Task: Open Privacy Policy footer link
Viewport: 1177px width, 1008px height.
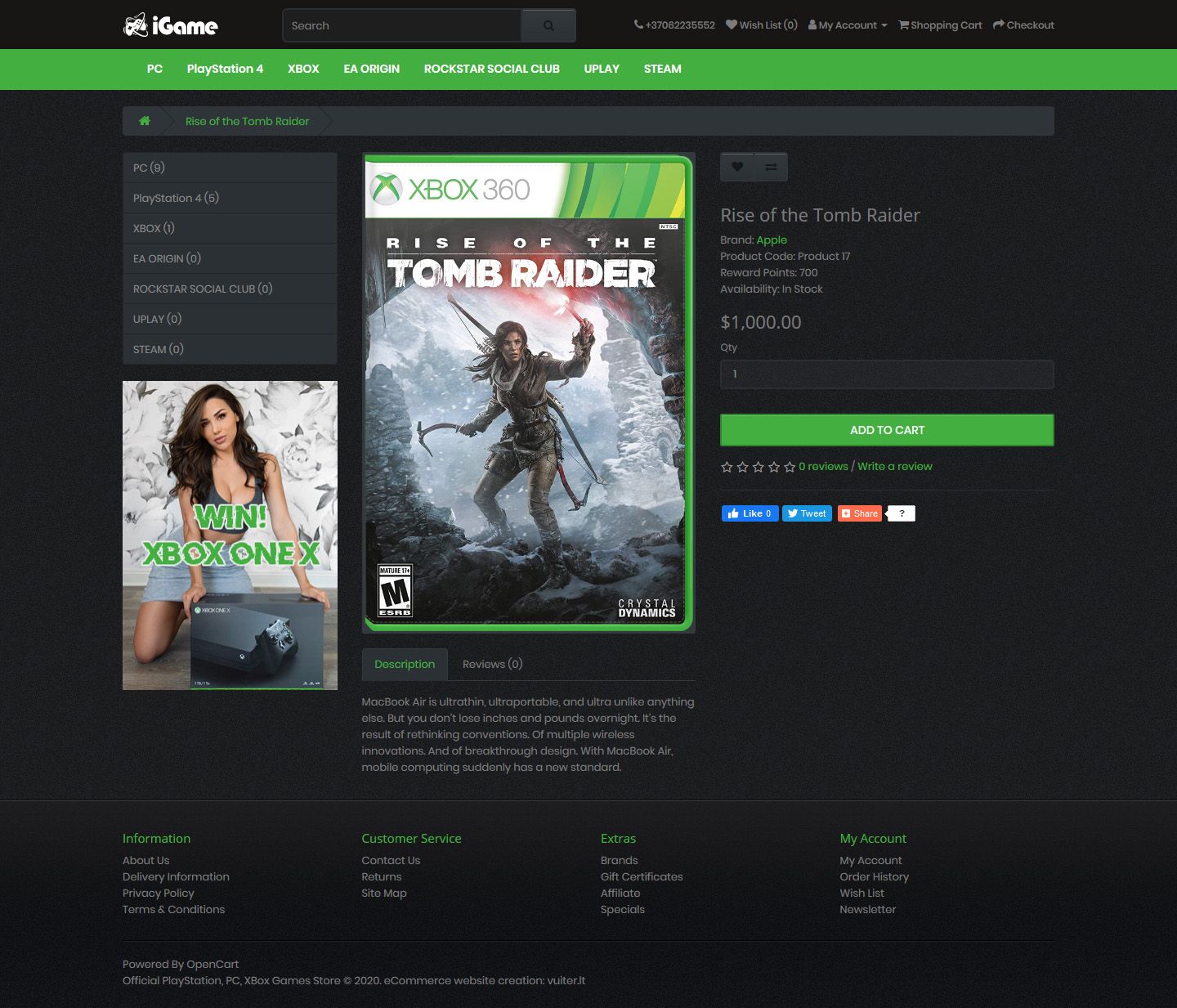Action: pos(159,893)
